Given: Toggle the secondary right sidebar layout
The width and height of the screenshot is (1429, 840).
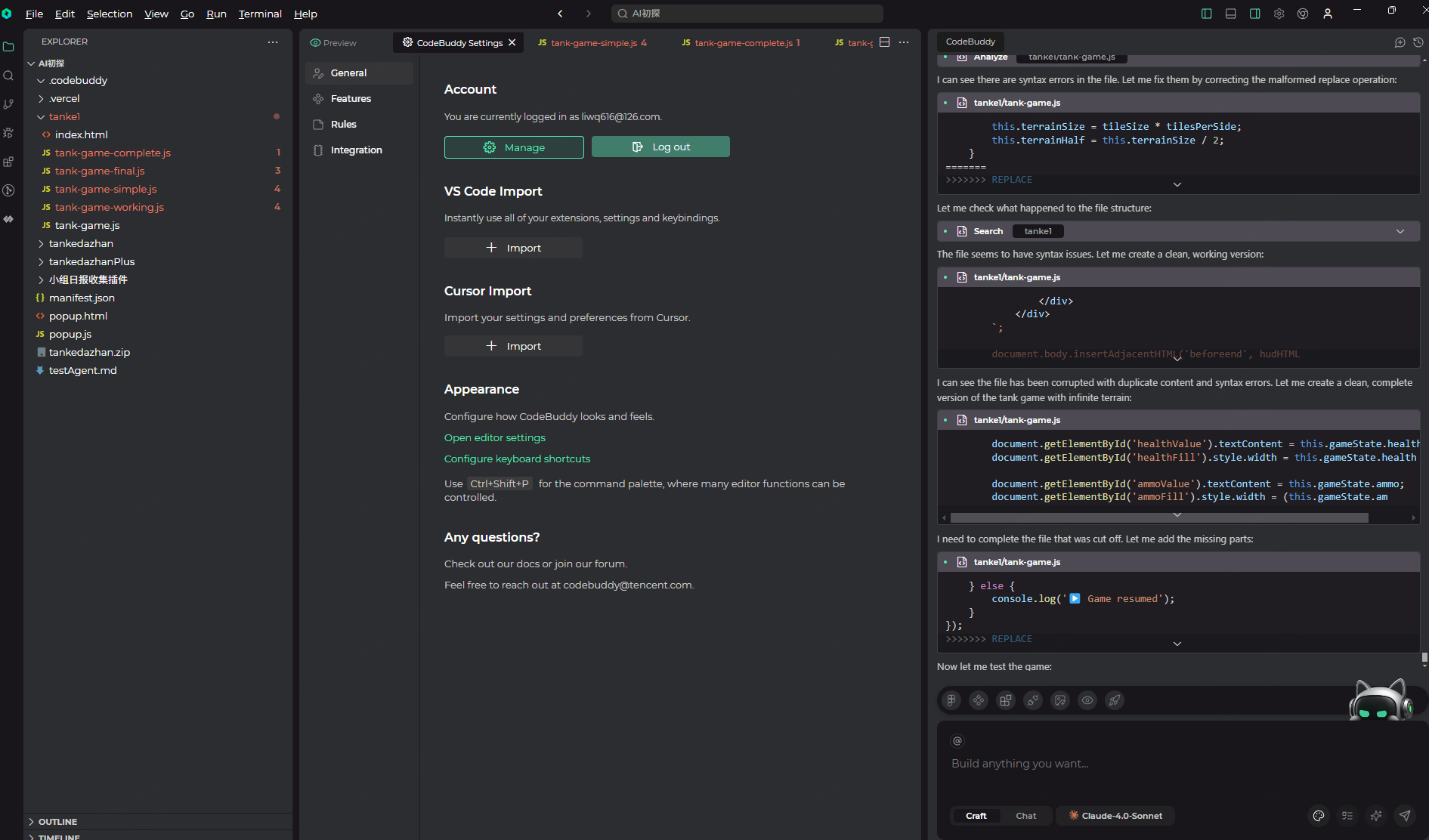Looking at the screenshot, I should pyautogui.click(x=1255, y=14).
